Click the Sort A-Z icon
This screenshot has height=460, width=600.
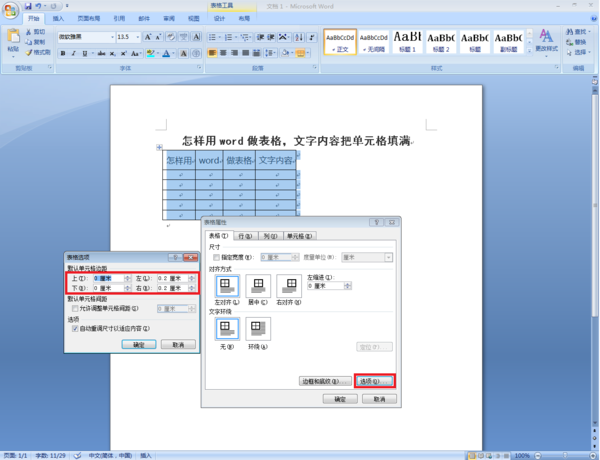[x=299, y=37]
